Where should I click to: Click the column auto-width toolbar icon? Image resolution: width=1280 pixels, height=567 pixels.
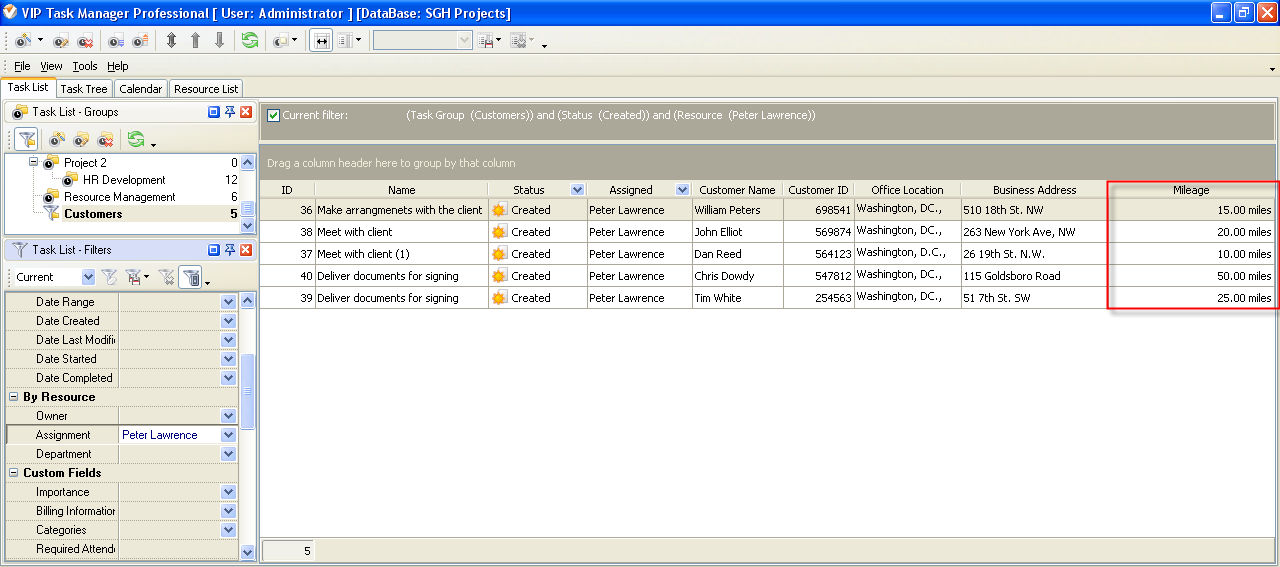coord(322,41)
